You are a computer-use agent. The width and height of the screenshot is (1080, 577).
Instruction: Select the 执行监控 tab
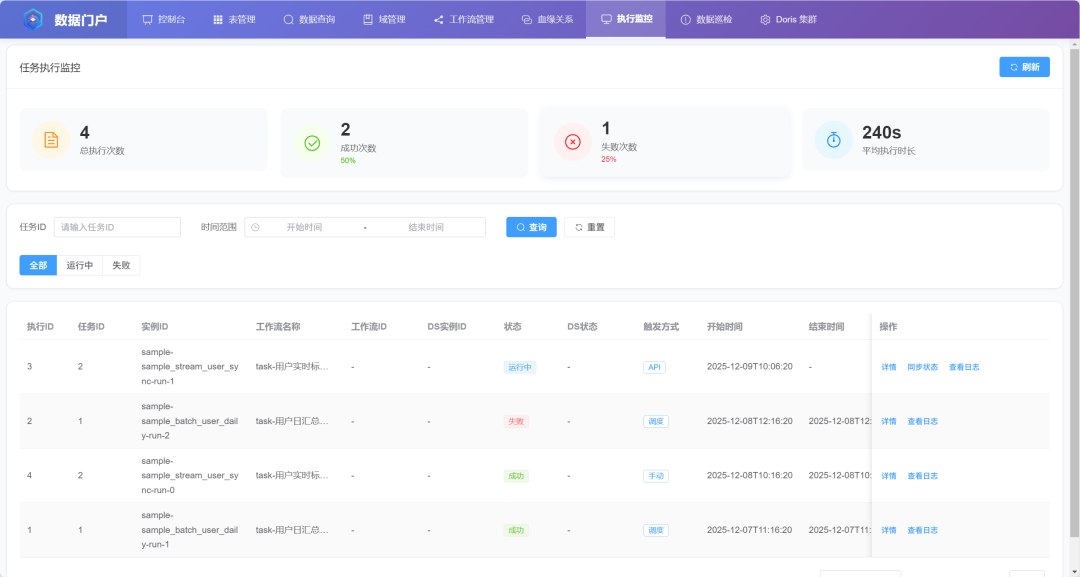coord(626,19)
